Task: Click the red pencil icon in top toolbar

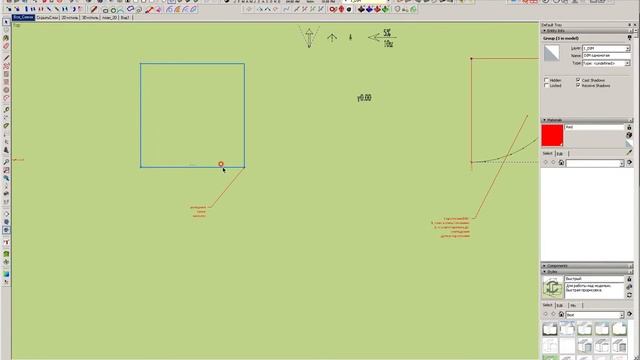Action: point(94,9)
